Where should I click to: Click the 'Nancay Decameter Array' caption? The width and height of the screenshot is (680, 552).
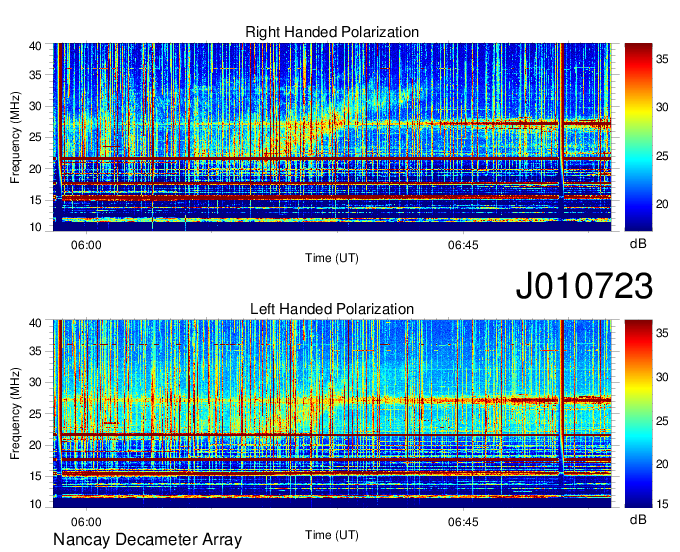pos(147,540)
